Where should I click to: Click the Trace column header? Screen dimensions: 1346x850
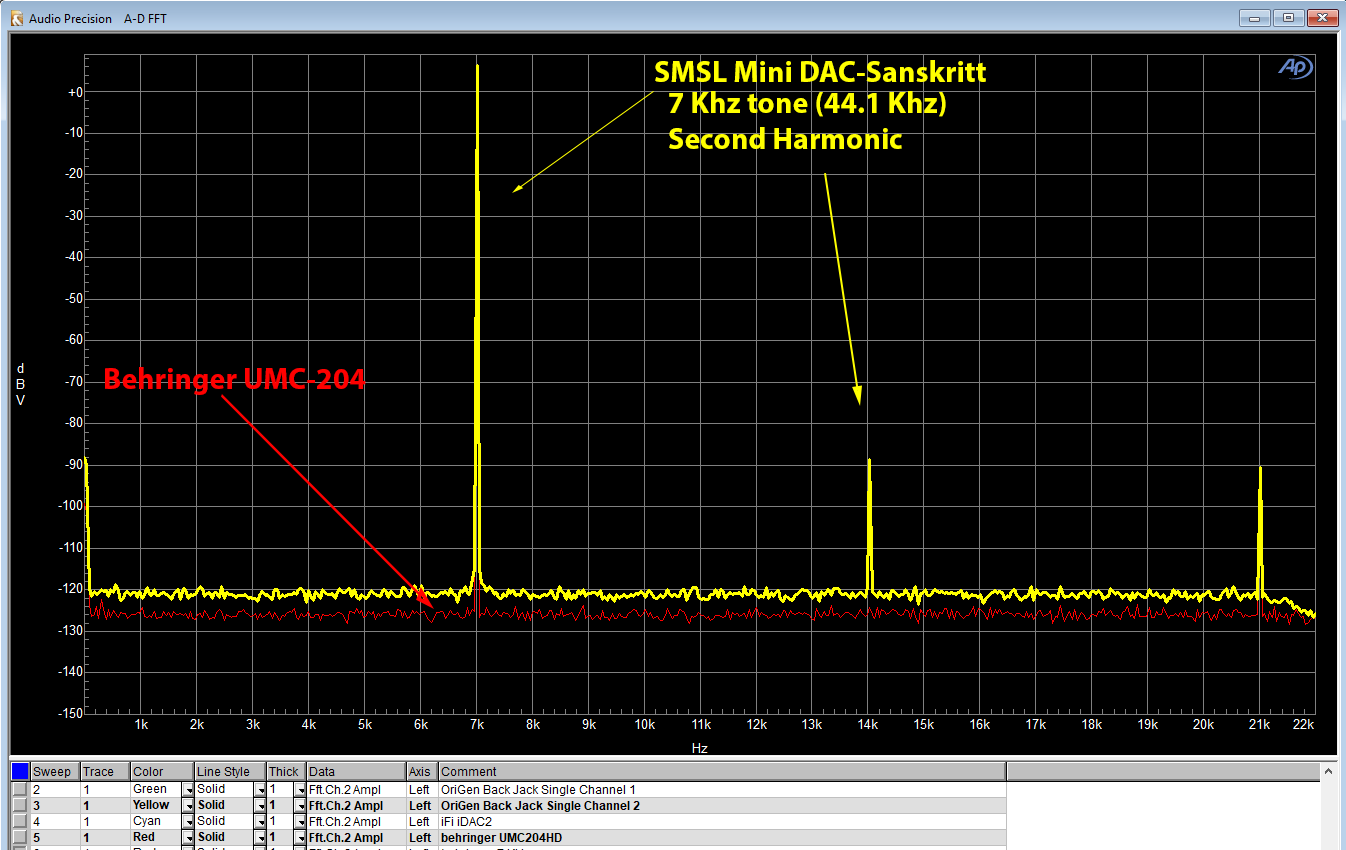click(x=105, y=771)
